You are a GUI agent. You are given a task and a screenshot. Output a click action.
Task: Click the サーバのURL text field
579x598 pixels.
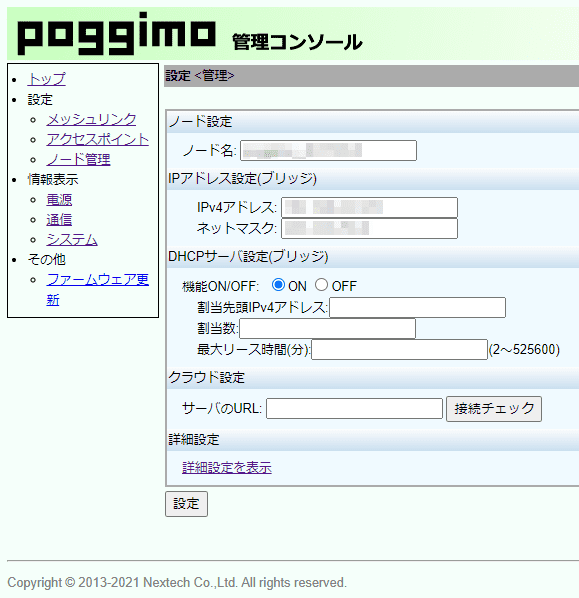click(x=354, y=408)
